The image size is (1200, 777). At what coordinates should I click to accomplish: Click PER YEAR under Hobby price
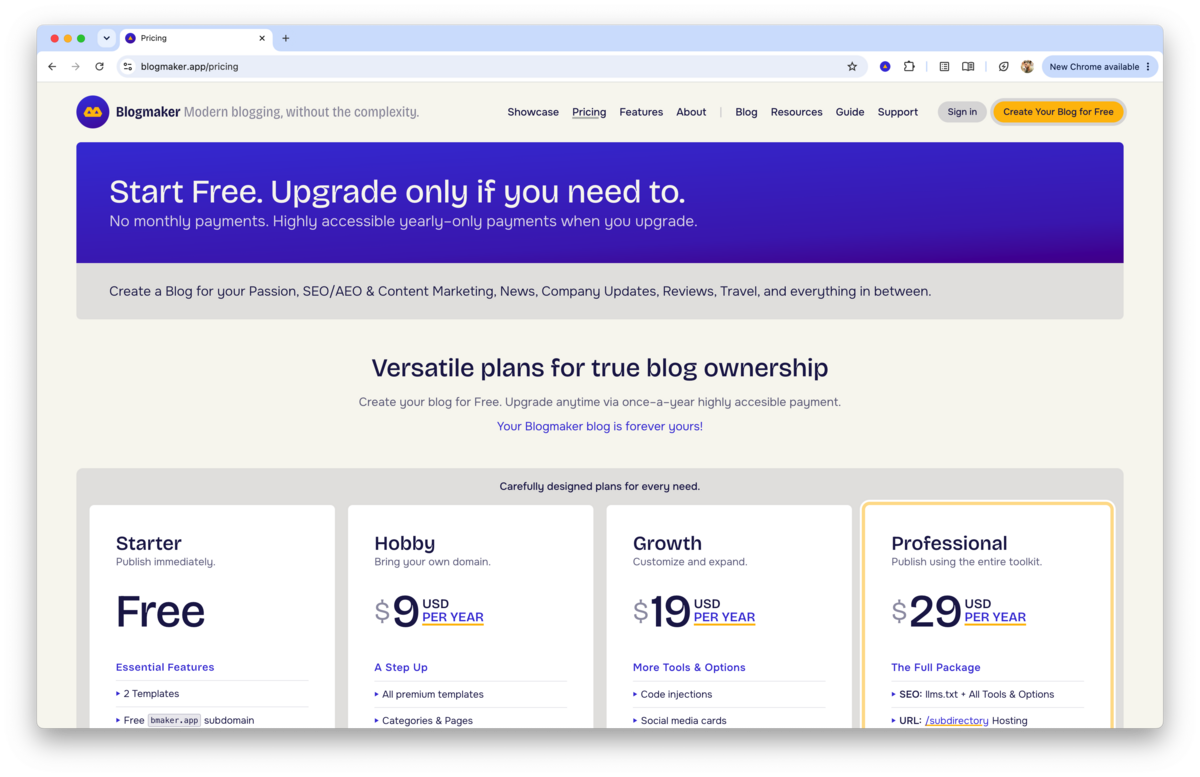tap(453, 617)
